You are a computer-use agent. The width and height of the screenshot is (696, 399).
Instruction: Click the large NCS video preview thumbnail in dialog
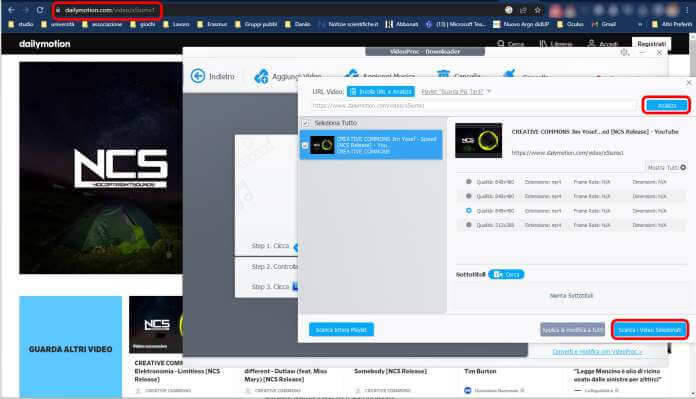[x=478, y=140]
